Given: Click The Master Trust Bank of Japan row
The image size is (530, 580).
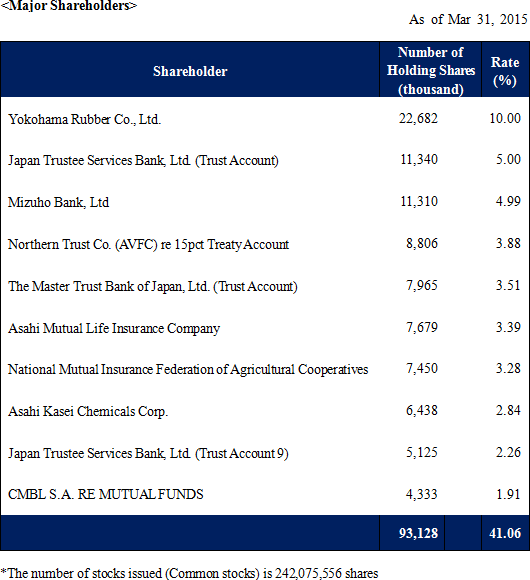Looking at the screenshot, I should (265, 286).
